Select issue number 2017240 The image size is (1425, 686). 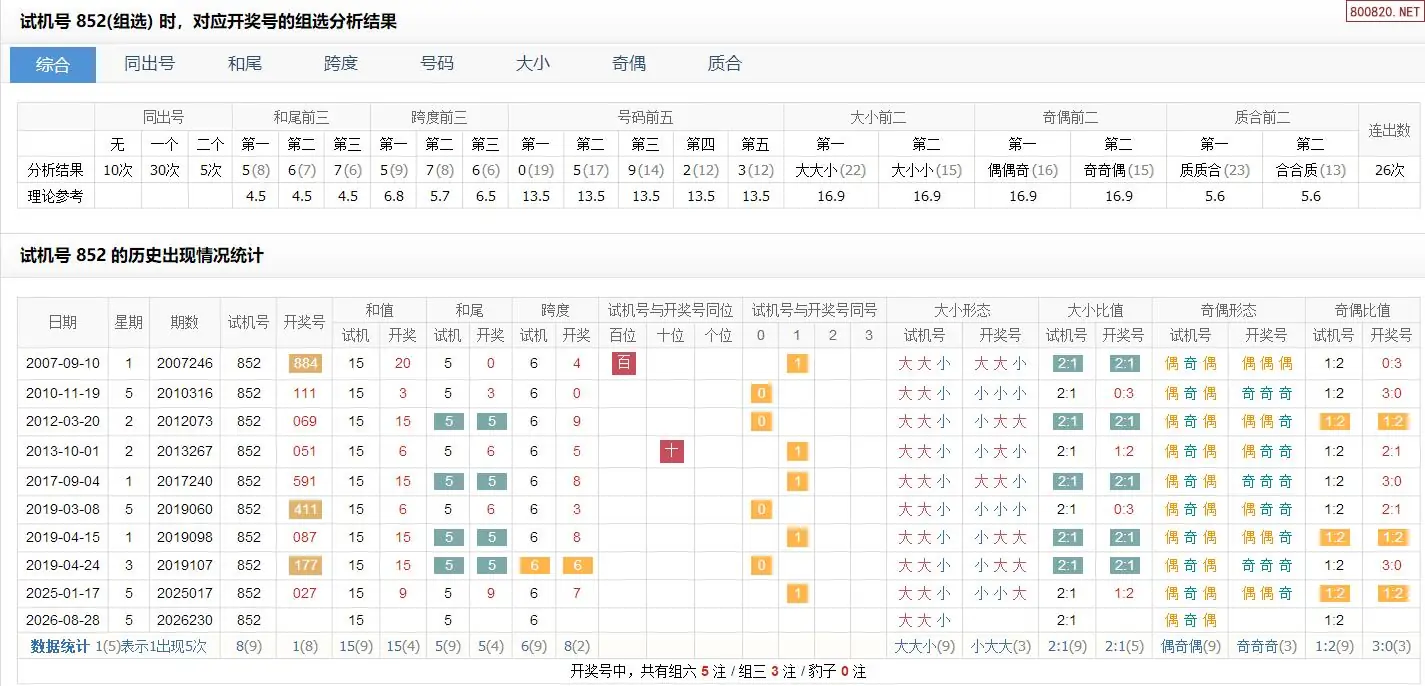pyautogui.click(x=185, y=481)
